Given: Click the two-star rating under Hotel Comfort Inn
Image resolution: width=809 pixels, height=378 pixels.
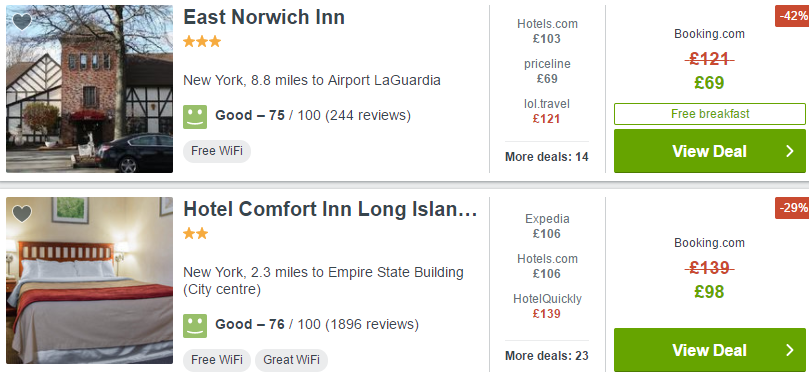Looking at the screenshot, I should [196, 234].
